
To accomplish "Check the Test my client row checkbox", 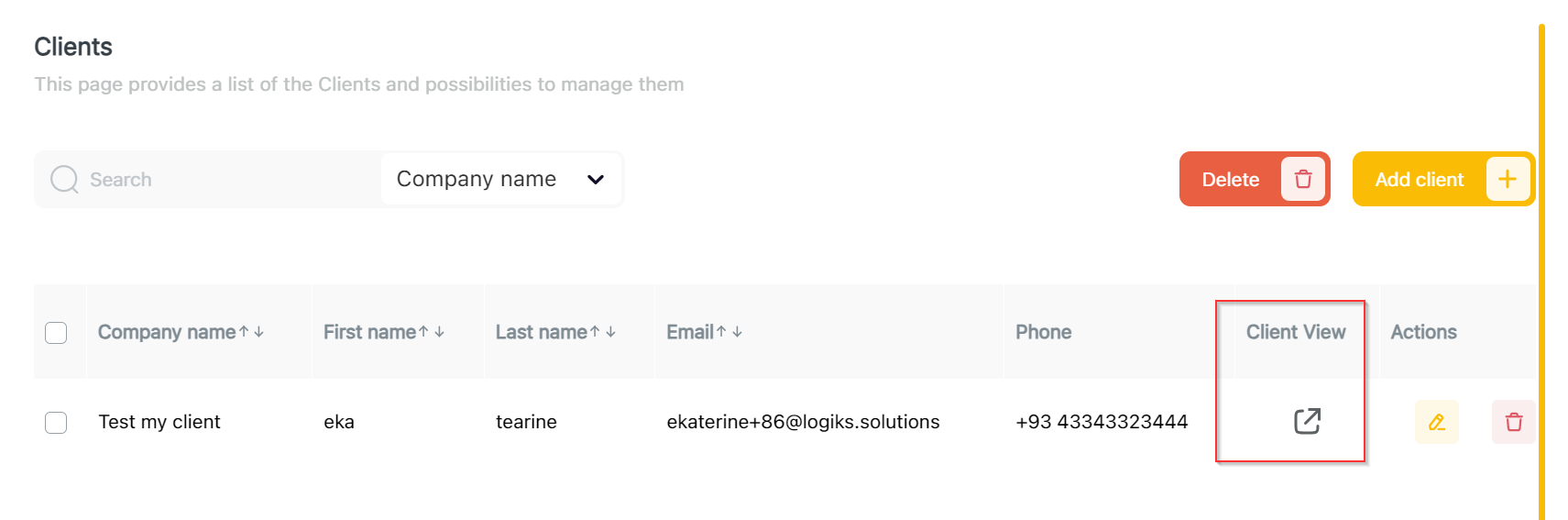I will pyautogui.click(x=56, y=422).
